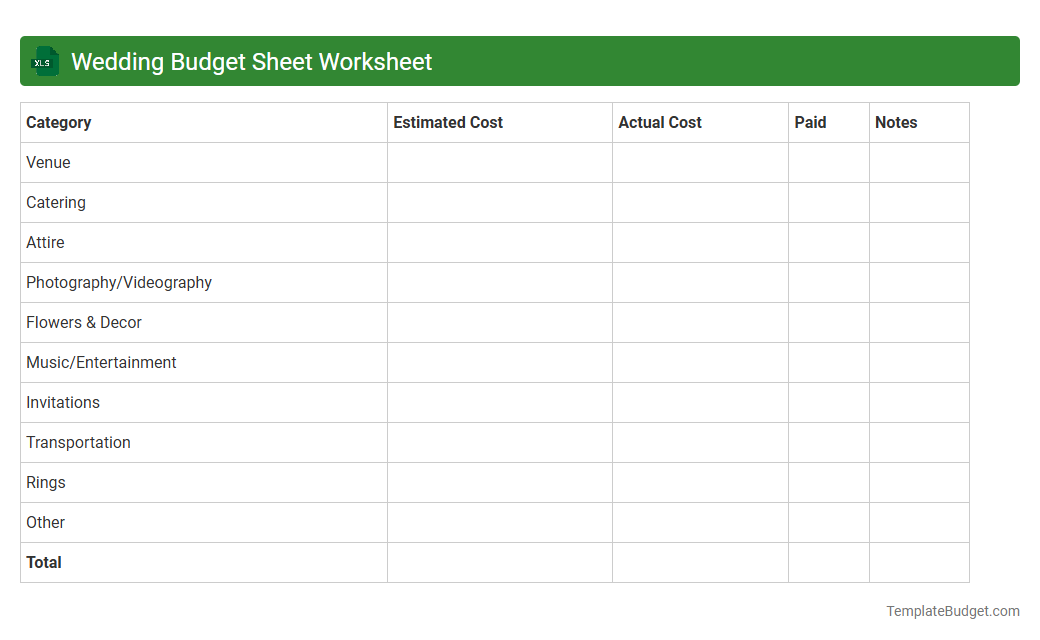Click the Attire row label

pos(45,242)
